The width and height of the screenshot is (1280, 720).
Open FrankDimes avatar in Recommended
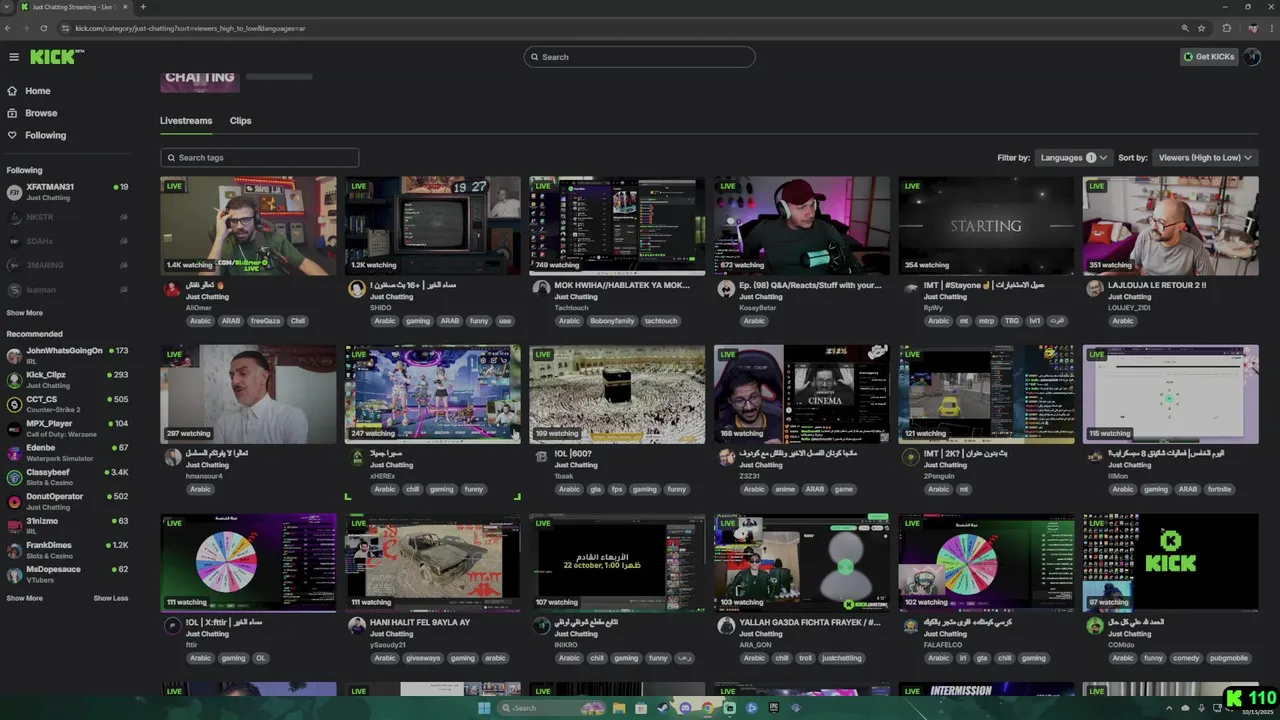[x=14, y=550]
